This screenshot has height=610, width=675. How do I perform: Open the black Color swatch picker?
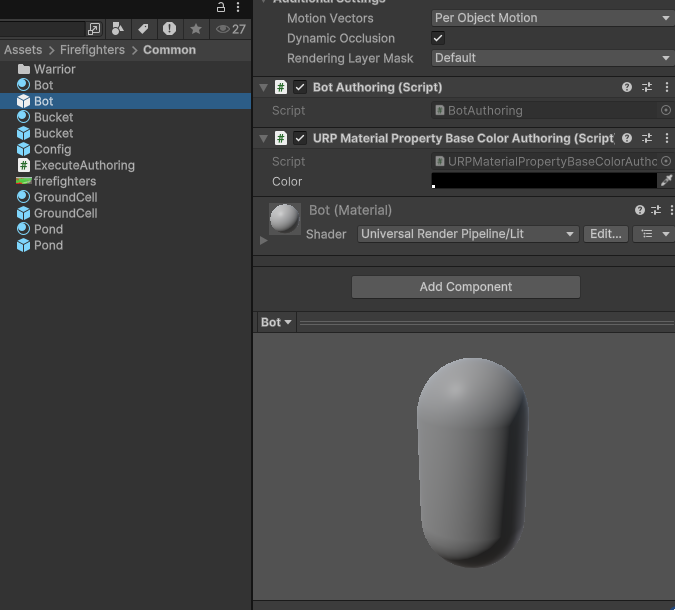tap(544, 181)
